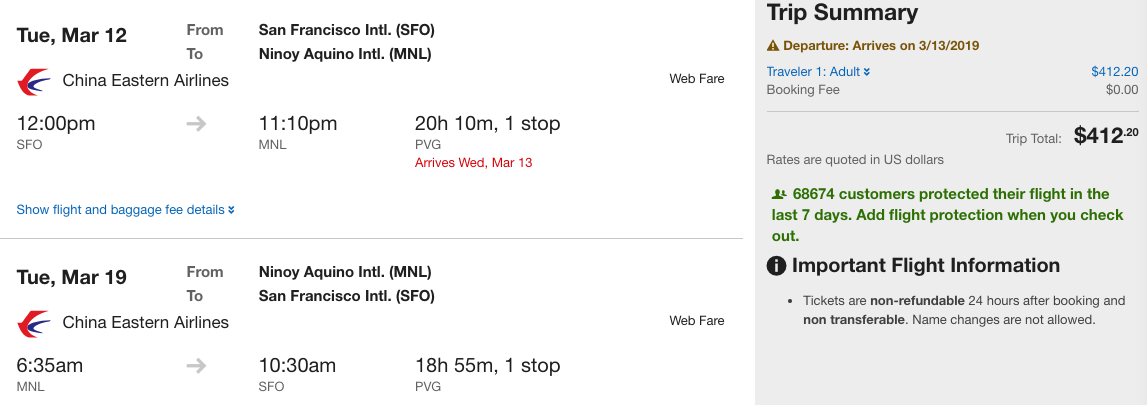Click Web Fare label on Mar 19 flight
This screenshot has width=1147, height=405.
point(696,321)
